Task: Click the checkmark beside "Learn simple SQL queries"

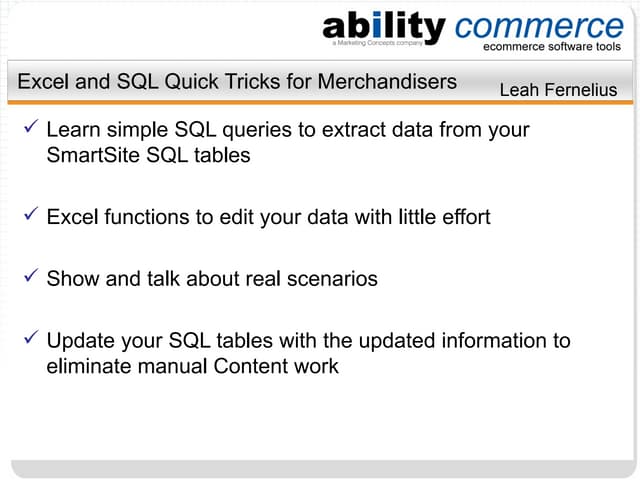Action: [x=29, y=127]
